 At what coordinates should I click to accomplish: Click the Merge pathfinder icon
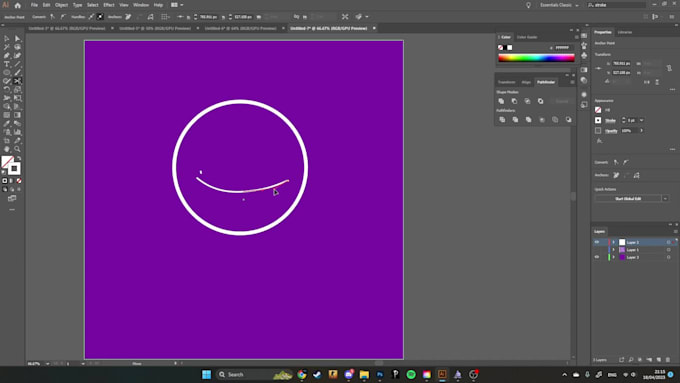(x=528, y=120)
